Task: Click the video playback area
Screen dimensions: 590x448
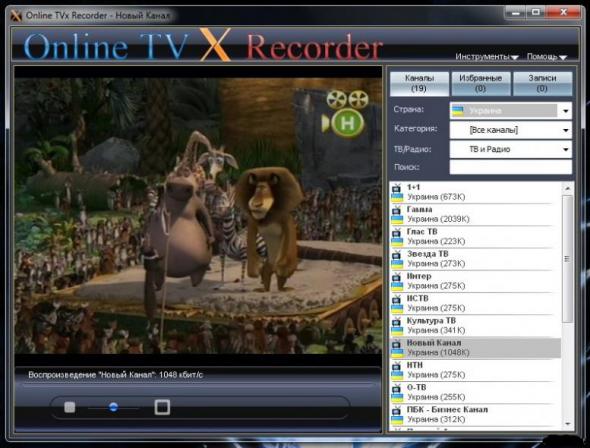Action: pyautogui.click(x=198, y=216)
